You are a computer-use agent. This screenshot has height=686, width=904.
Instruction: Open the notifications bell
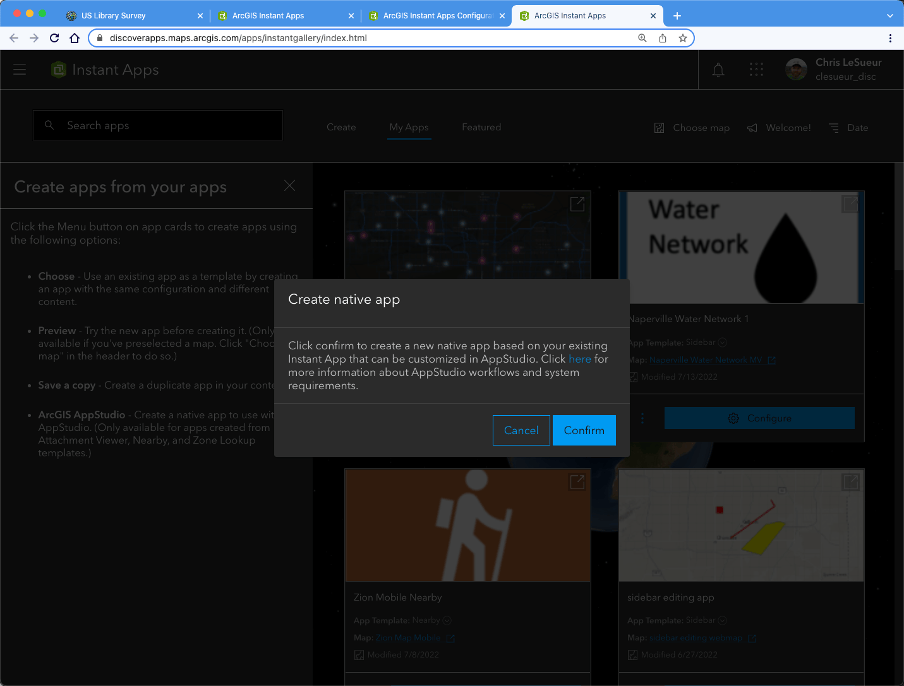[x=718, y=70]
